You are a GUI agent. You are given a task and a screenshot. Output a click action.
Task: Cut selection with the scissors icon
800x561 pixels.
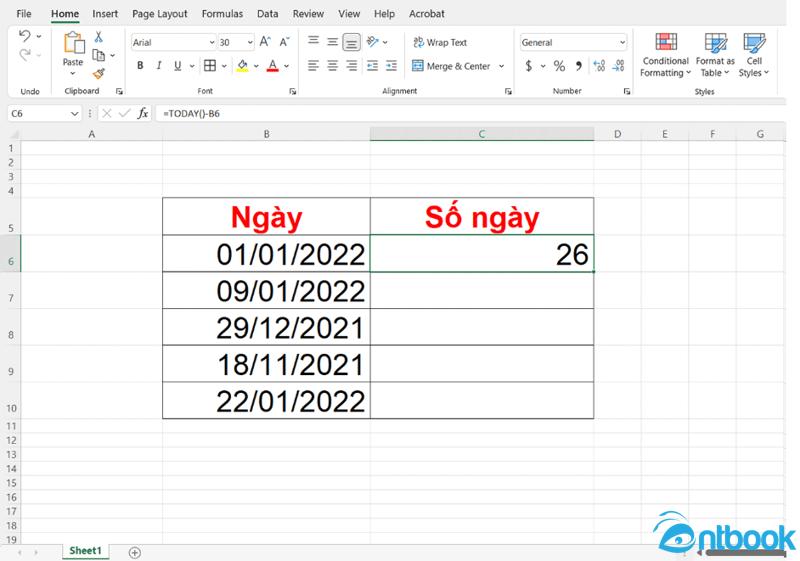point(98,37)
